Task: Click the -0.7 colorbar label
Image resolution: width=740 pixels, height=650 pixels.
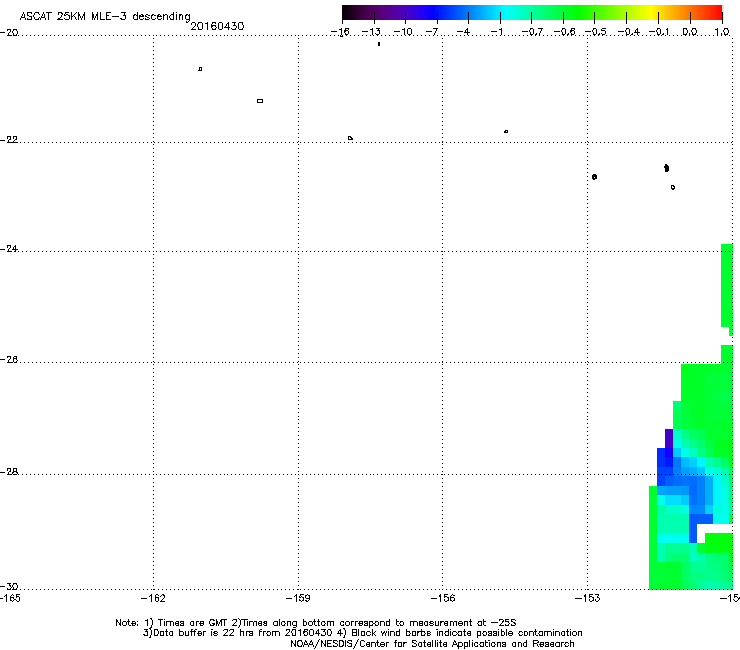Action: 532,32
